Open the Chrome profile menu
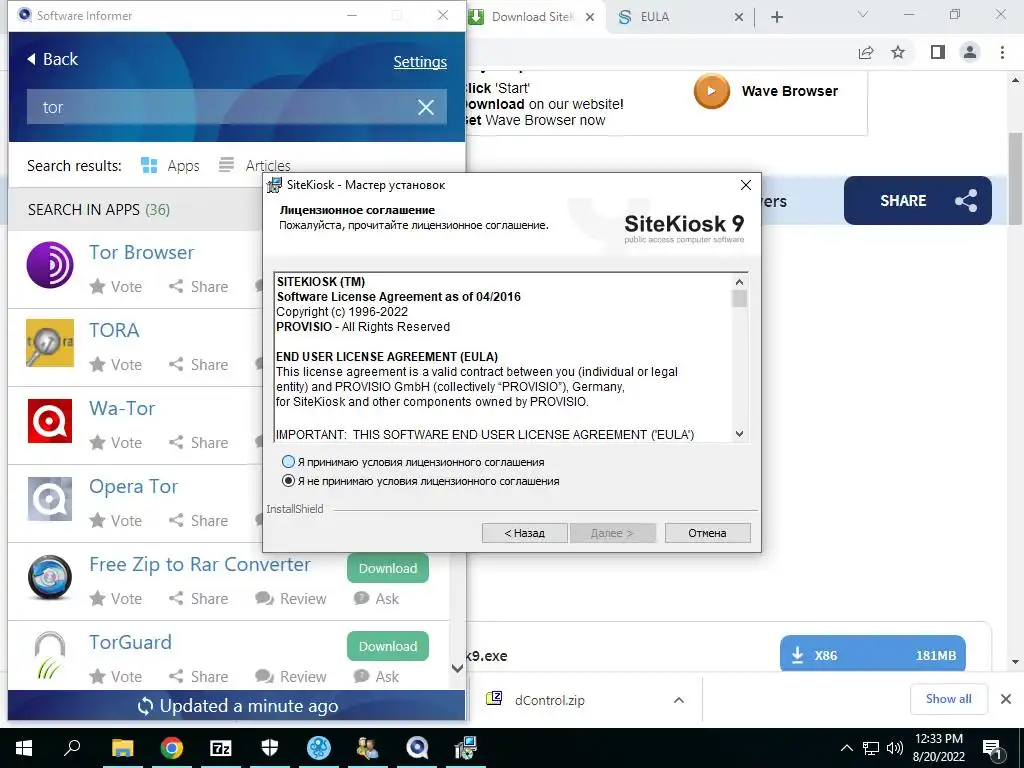Image resolution: width=1024 pixels, height=768 pixels. click(970, 52)
